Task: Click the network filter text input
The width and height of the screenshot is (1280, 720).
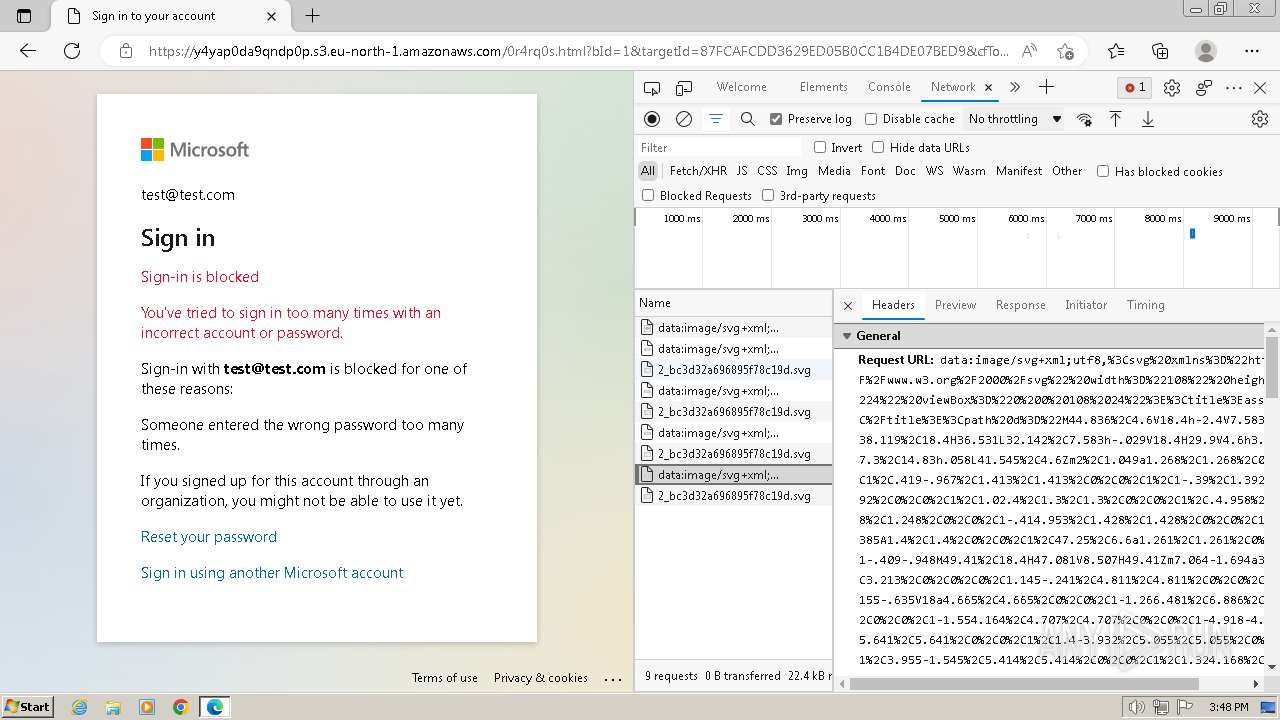Action: [x=720, y=147]
